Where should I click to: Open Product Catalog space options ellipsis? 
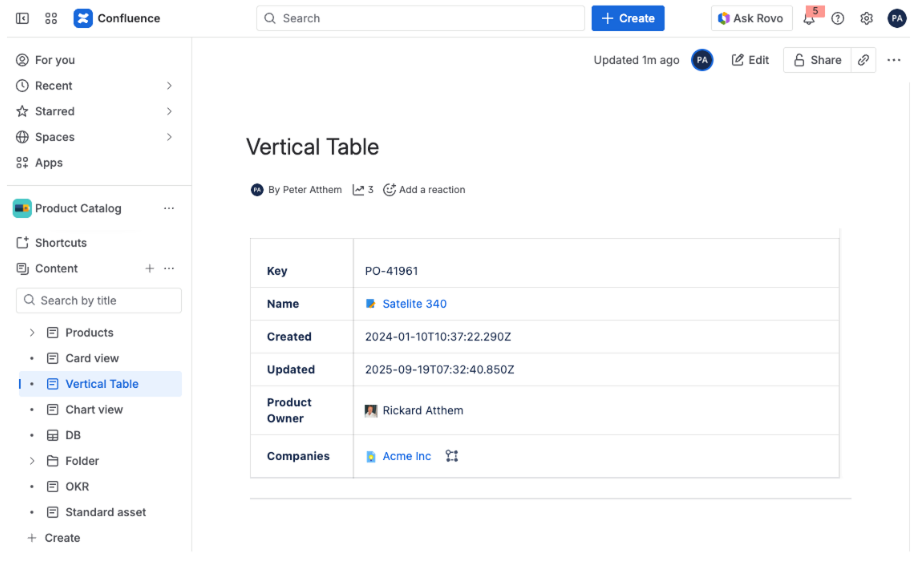click(x=169, y=208)
